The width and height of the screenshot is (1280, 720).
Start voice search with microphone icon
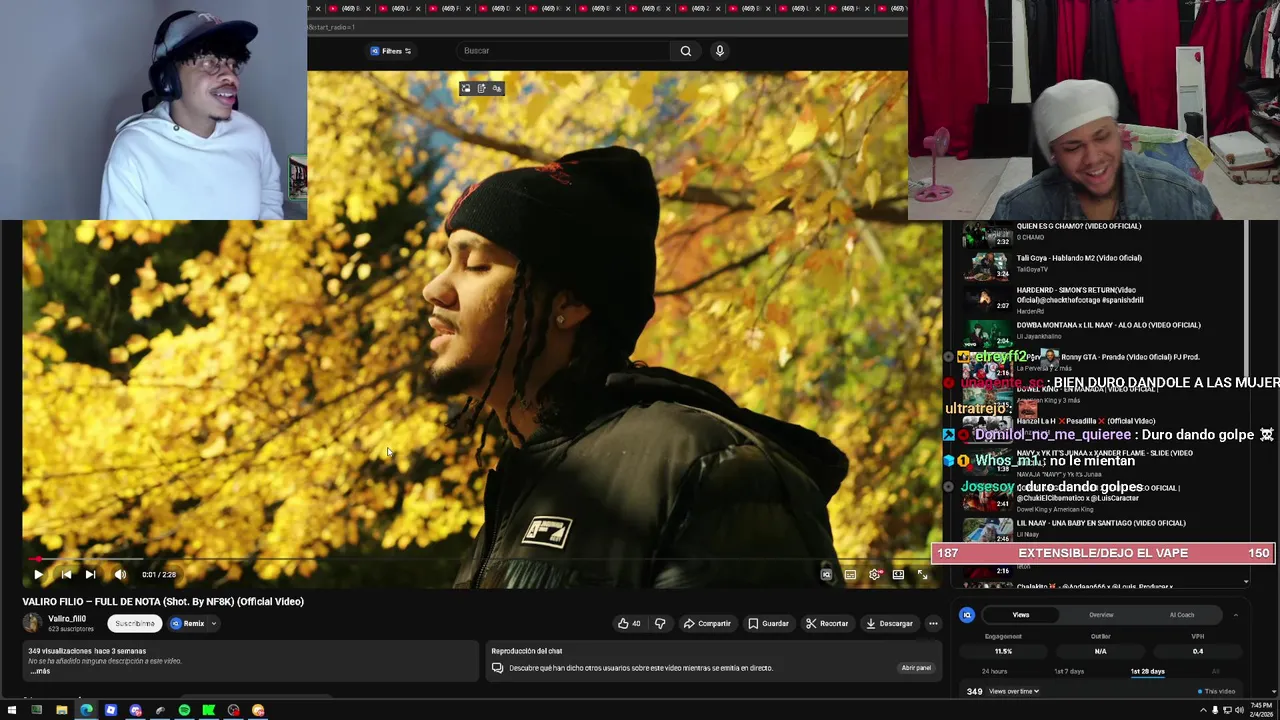click(x=719, y=51)
